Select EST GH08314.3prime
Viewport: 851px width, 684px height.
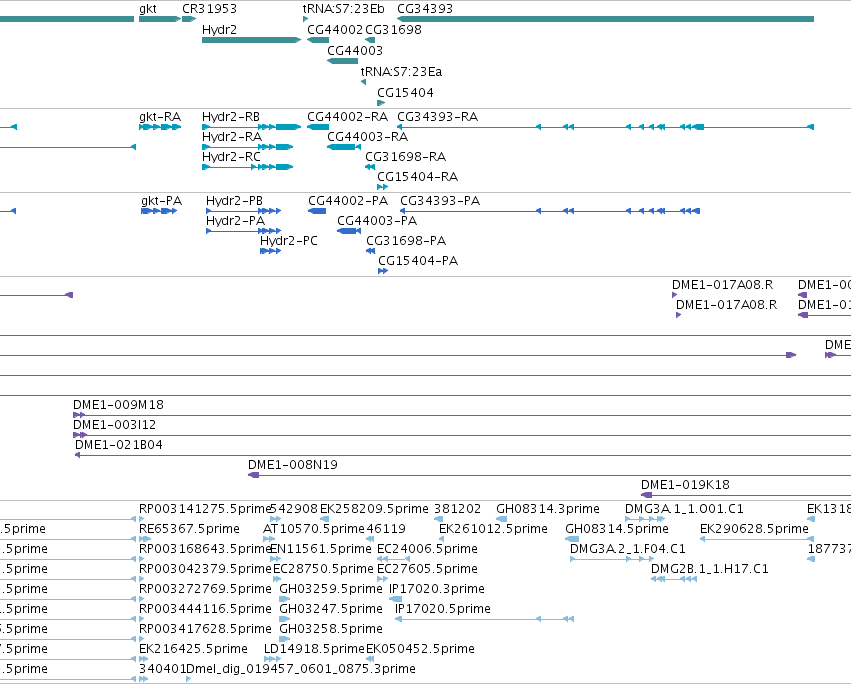tap(548, 509)
